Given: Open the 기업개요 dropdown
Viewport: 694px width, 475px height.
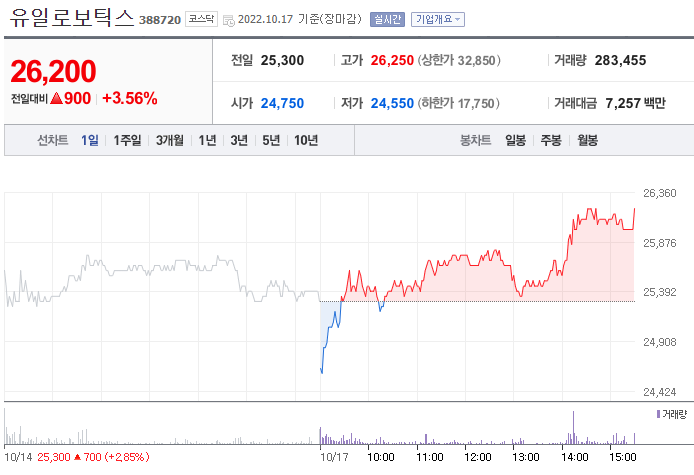Looking at the screenshot, I should [438, 19].
